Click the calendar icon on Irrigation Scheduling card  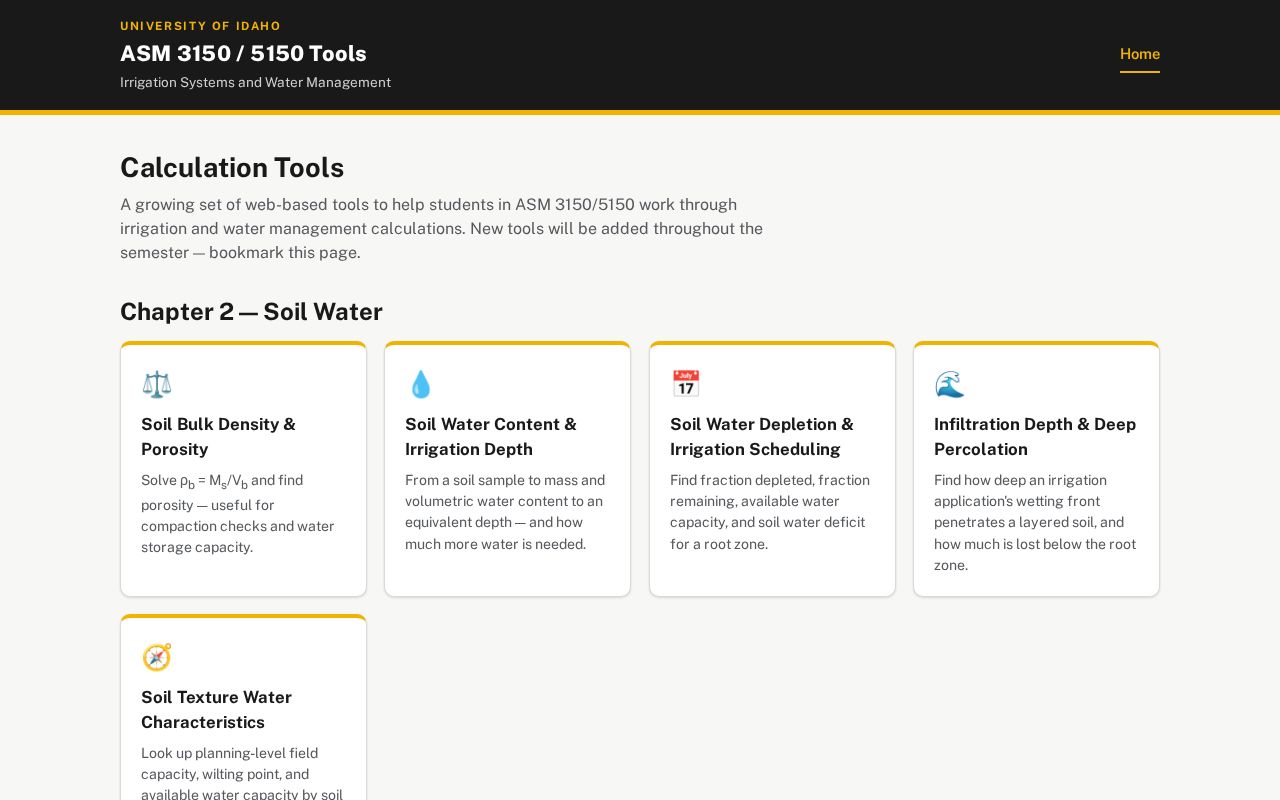tap(685, 384)
